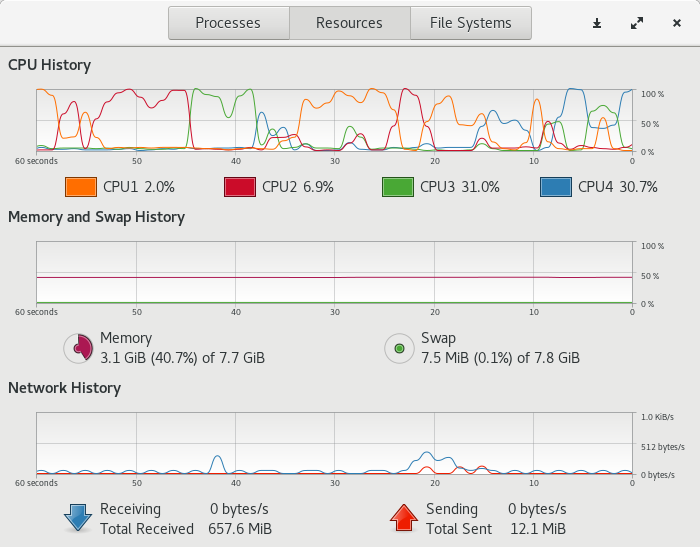Click inside the Network History graph
Image resolution: width=700 pixels, height=547 pixels.
click(334, 443)
